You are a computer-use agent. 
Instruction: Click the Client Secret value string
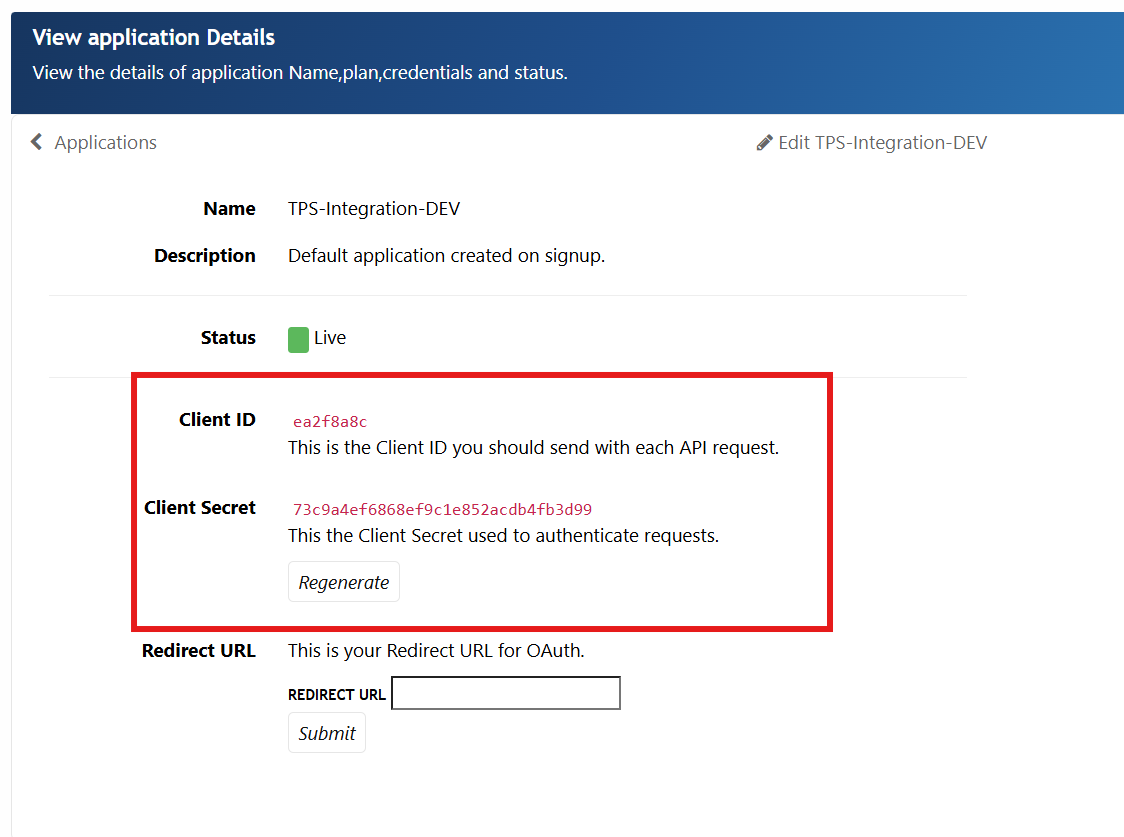tap(442, 510)
